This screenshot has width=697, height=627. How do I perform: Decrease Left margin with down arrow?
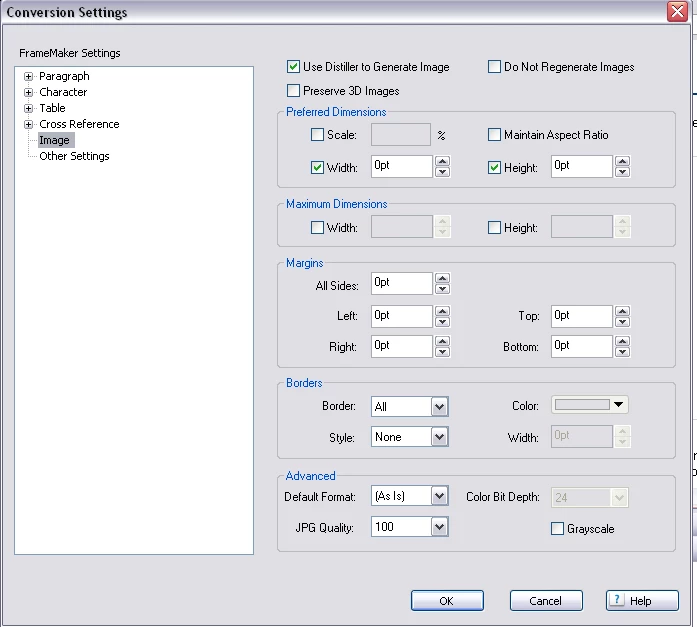coord(442,322)
